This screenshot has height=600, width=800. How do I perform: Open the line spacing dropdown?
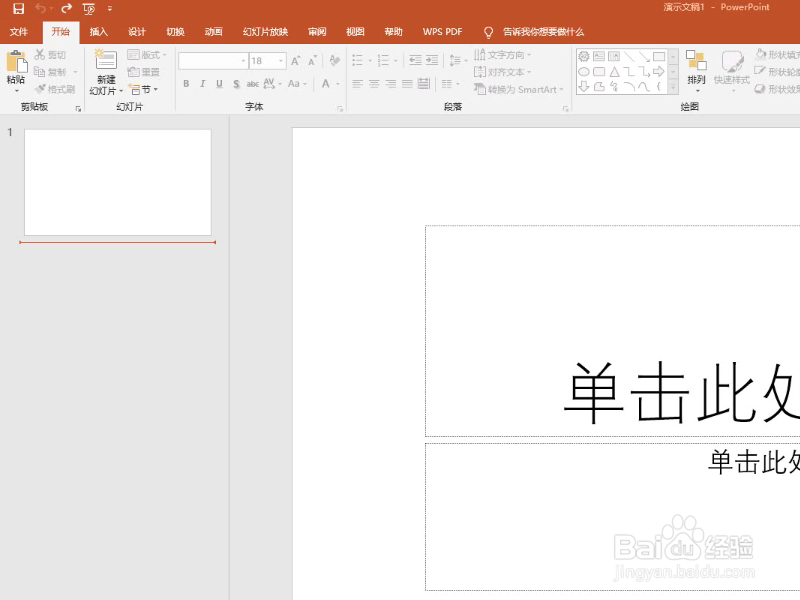click(458, 61)
